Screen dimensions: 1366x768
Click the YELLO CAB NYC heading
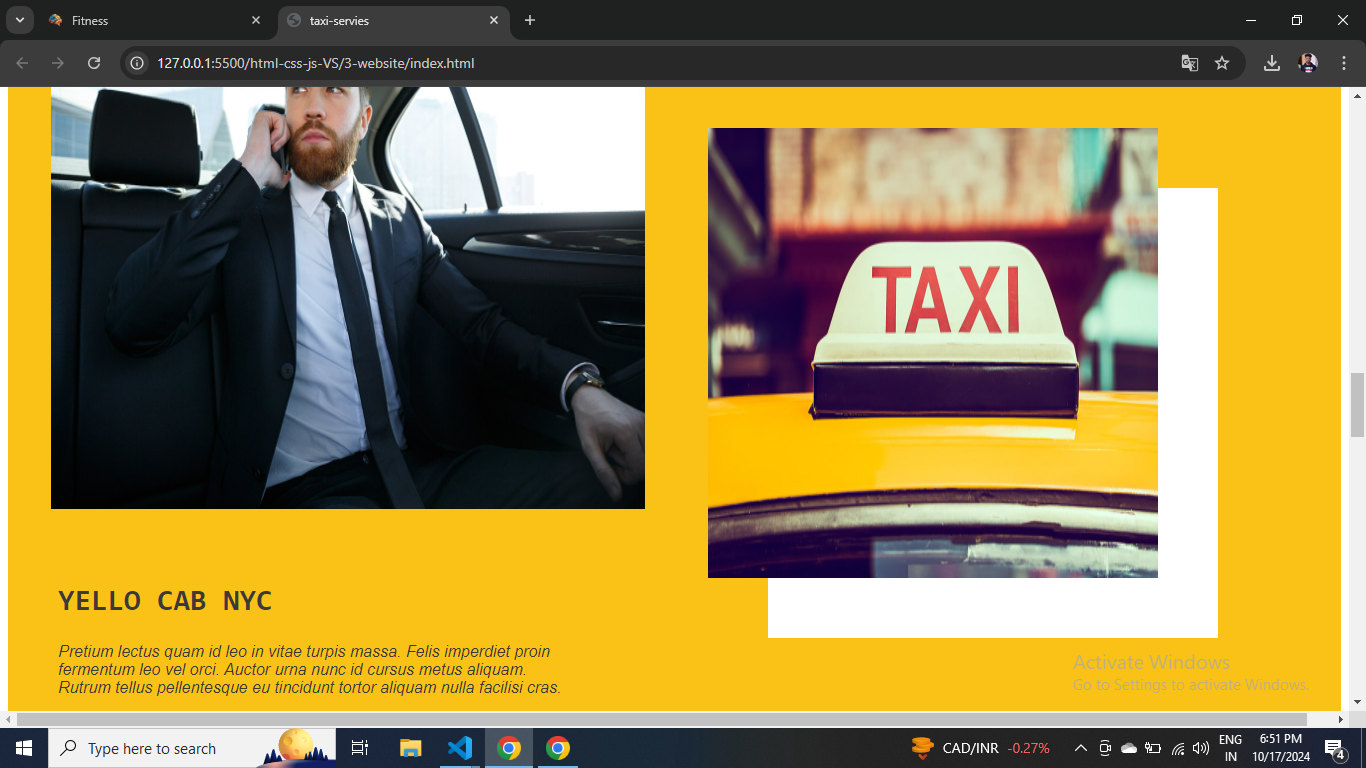165,601
